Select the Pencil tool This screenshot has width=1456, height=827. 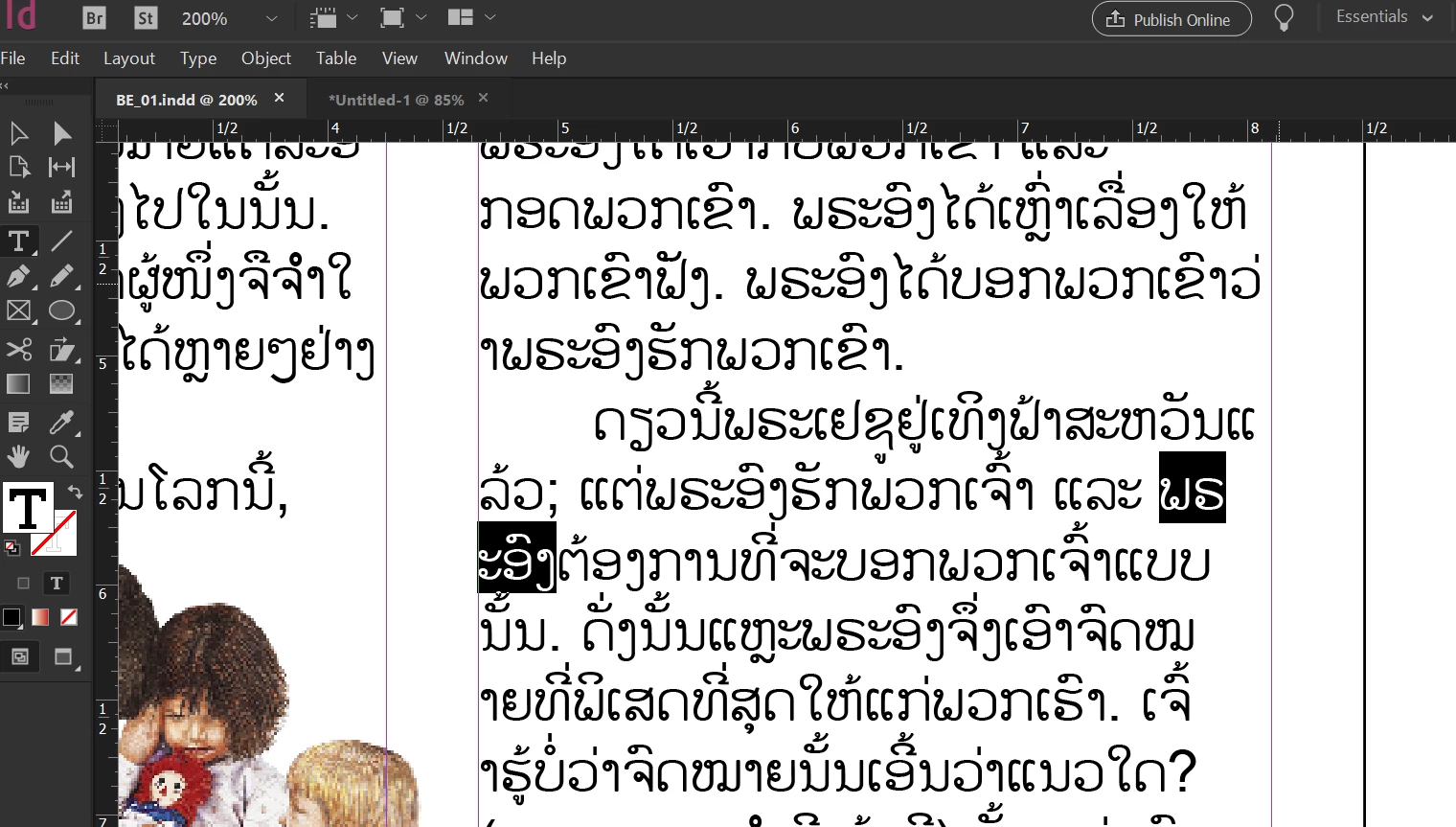tap(62, 276)
